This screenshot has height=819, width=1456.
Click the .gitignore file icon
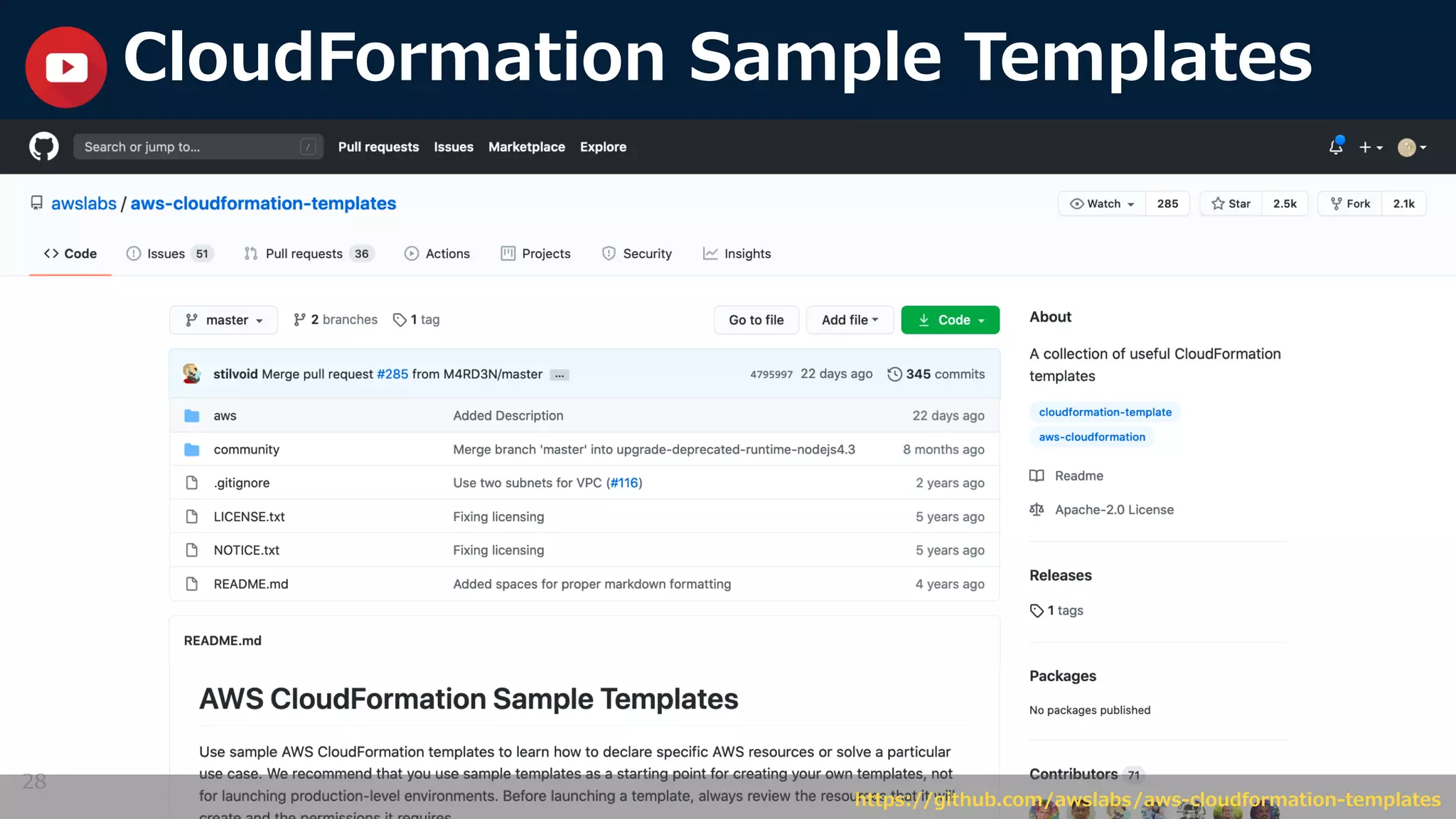coord(192,483)
